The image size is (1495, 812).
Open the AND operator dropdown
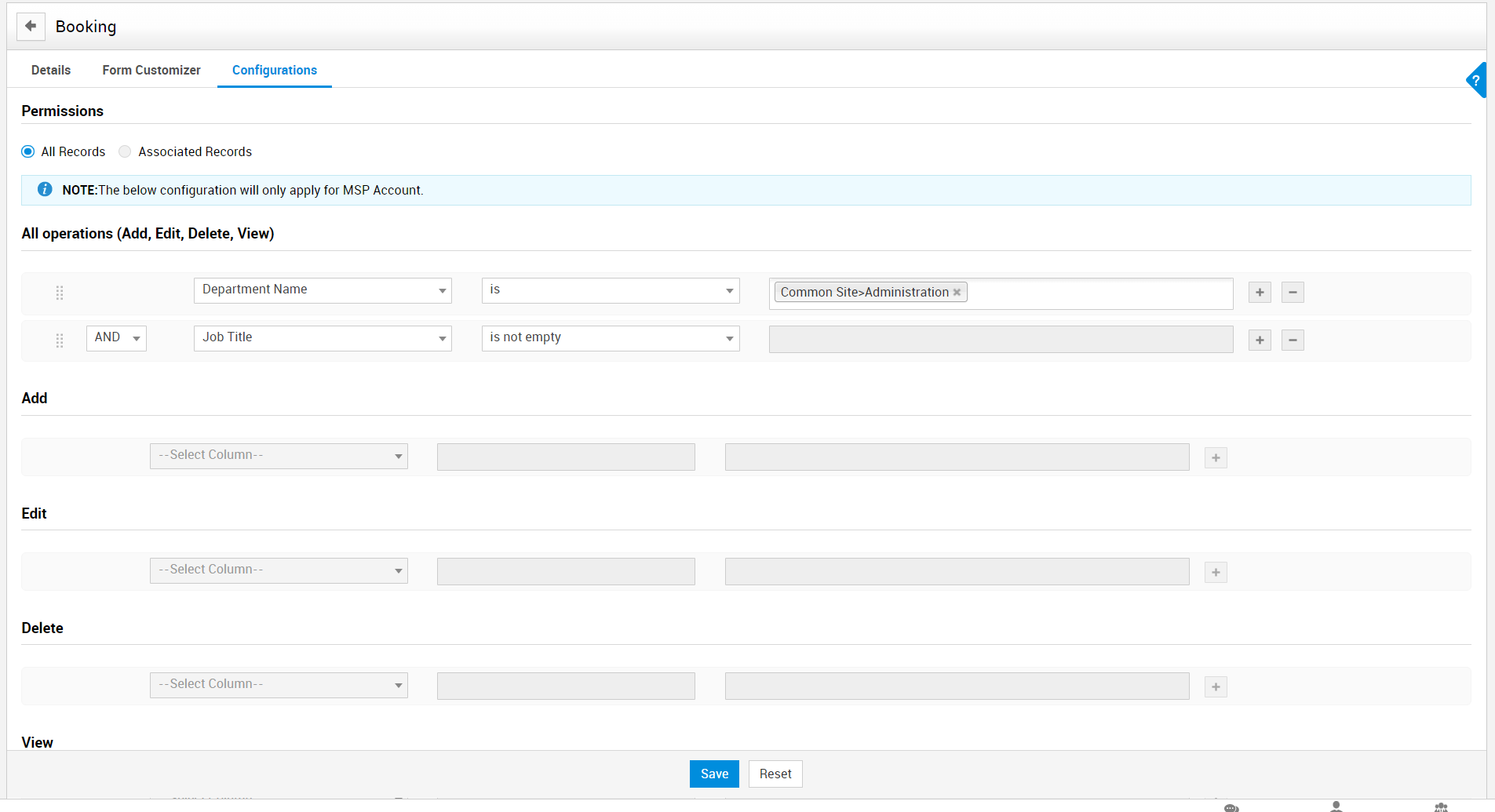tap(116, 337)
